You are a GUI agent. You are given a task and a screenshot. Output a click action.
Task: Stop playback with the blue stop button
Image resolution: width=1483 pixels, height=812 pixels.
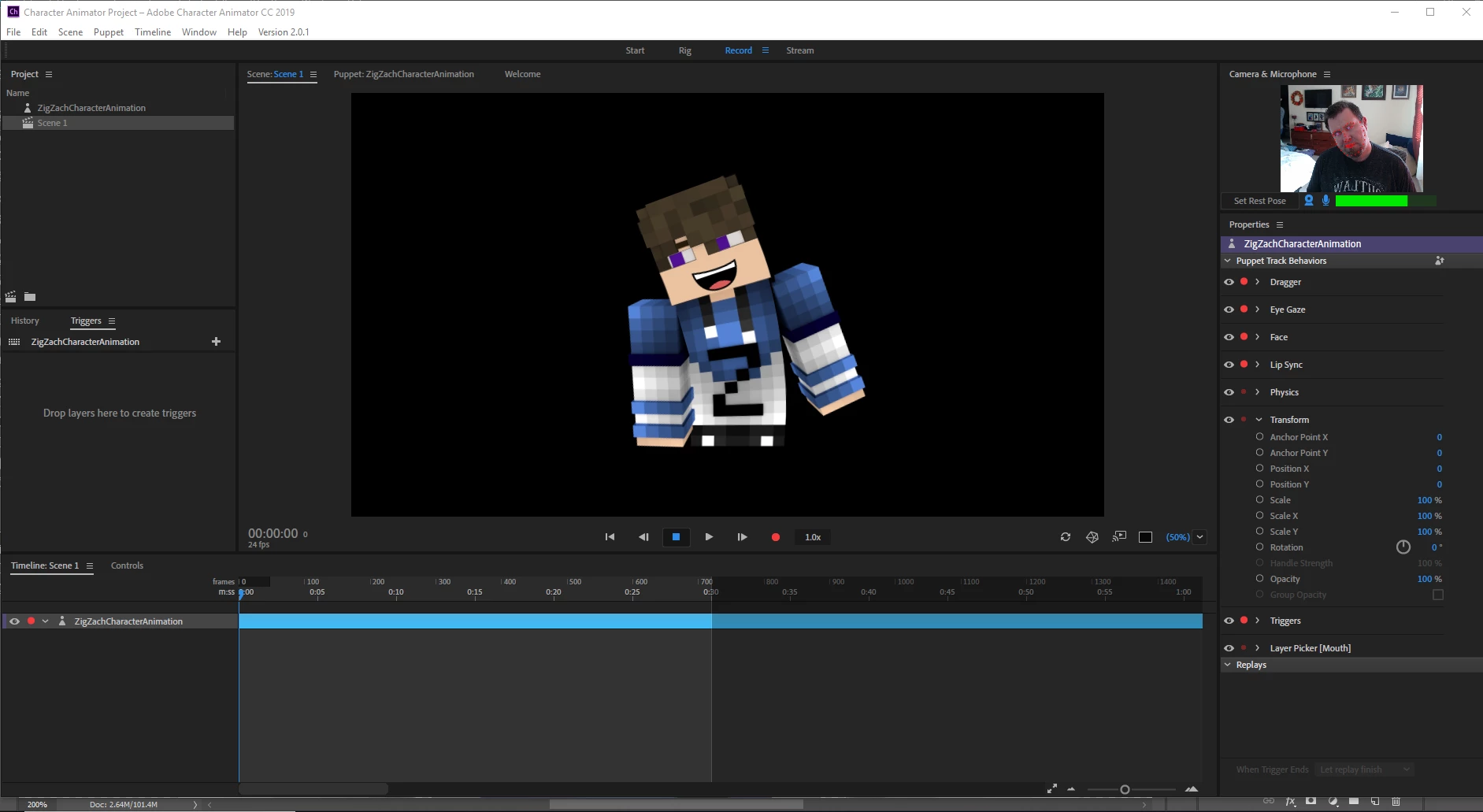pyautogui.click(x=676, y=537)
